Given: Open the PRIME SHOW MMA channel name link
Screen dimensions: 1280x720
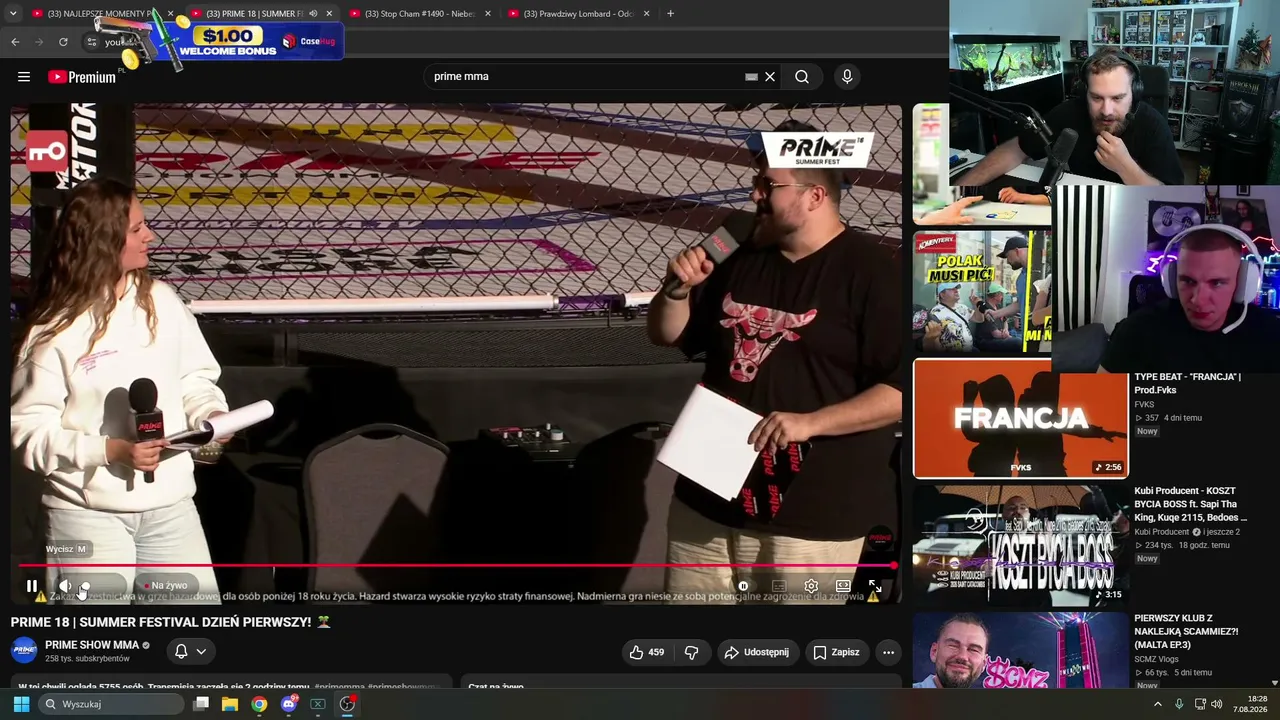Looking at the screenshot, I should [92, 645].
